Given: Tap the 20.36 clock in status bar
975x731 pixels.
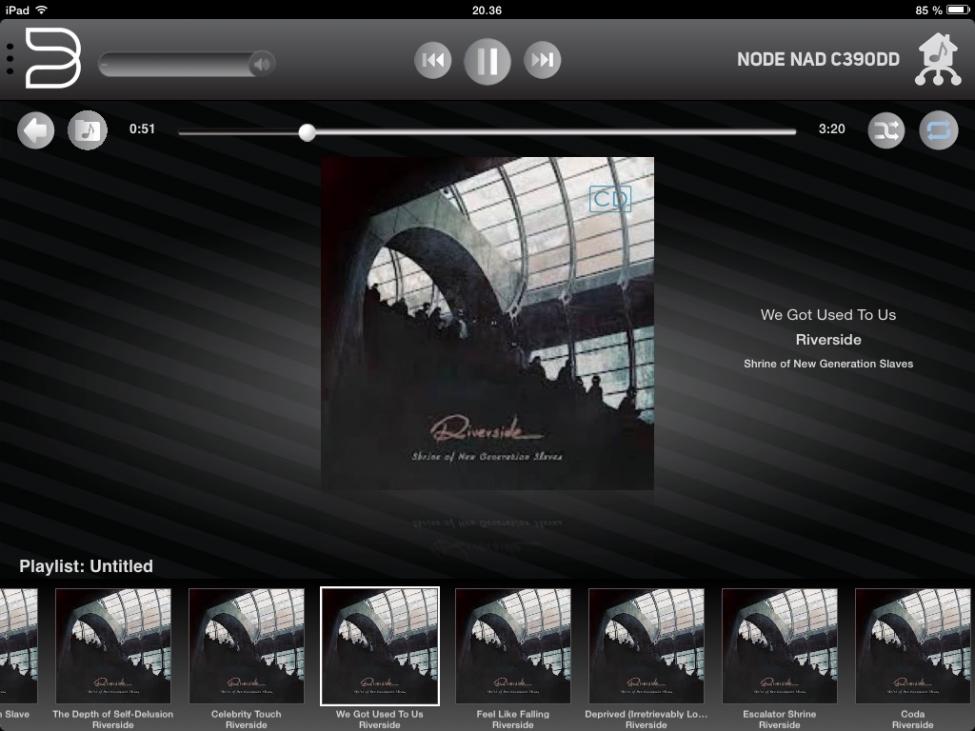Looking at the screenshot, I should (x=487, y=10).
